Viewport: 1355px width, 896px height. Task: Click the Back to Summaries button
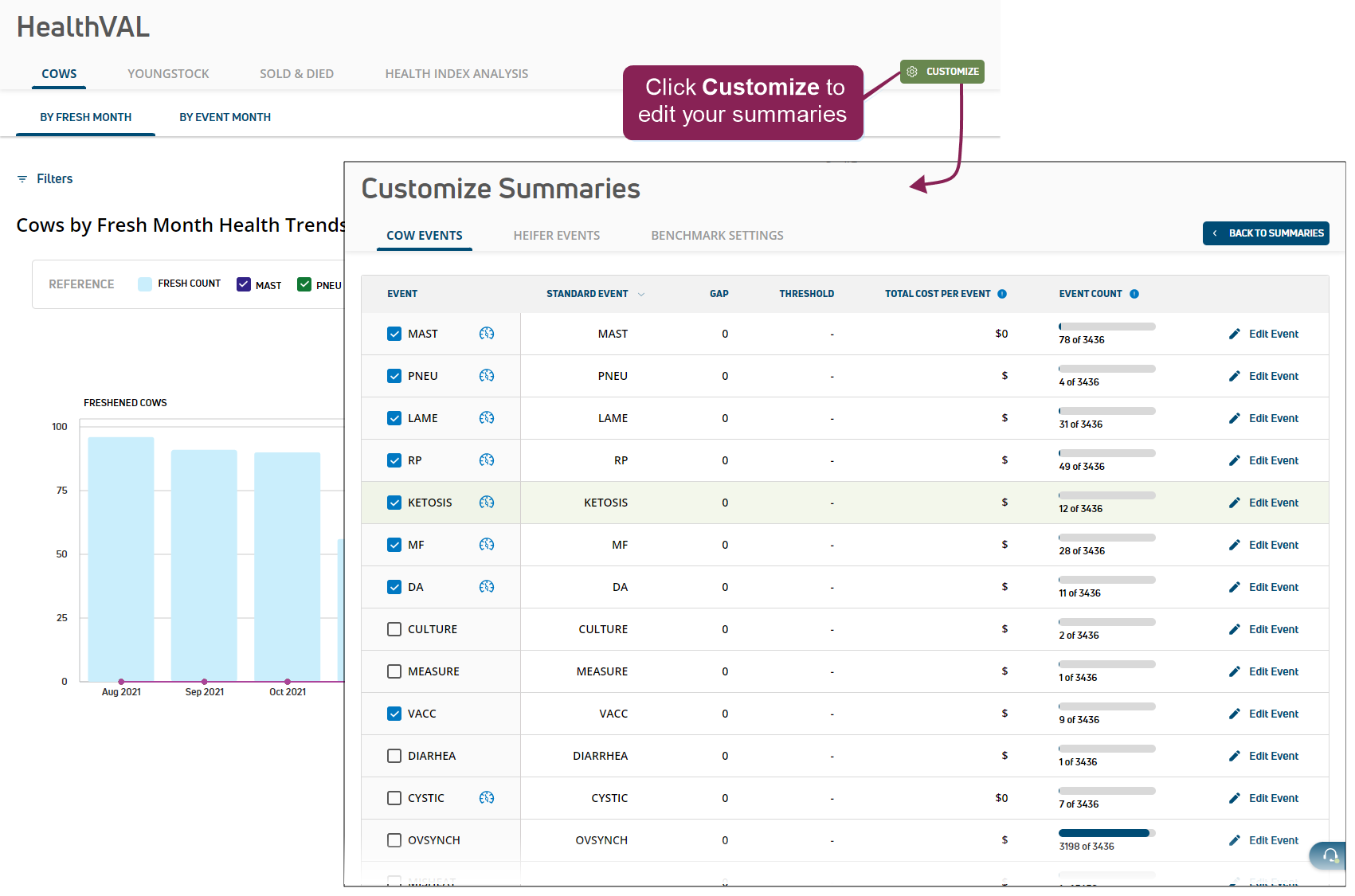point(1266,233)
